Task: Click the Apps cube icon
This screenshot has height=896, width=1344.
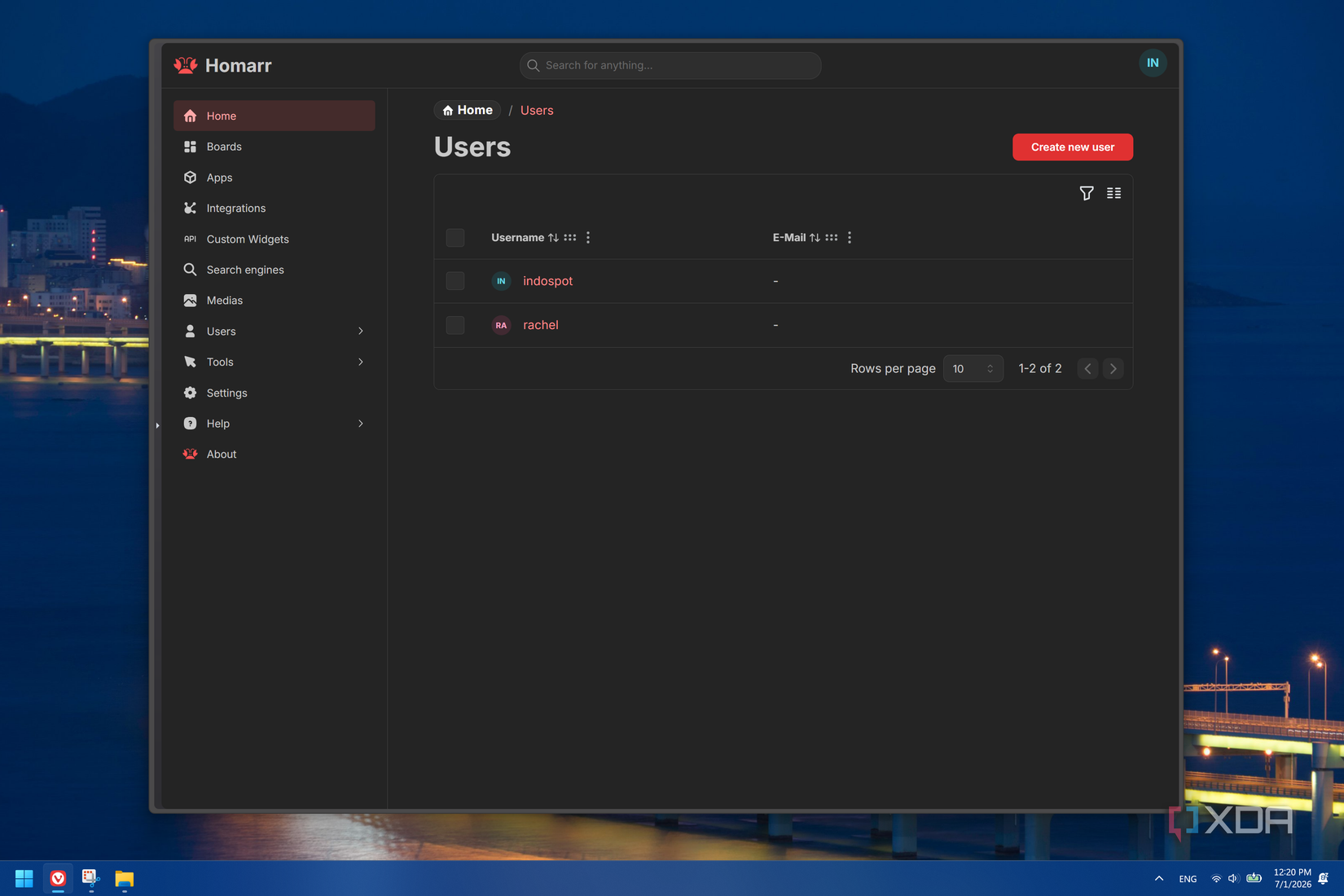Action: 190,178
